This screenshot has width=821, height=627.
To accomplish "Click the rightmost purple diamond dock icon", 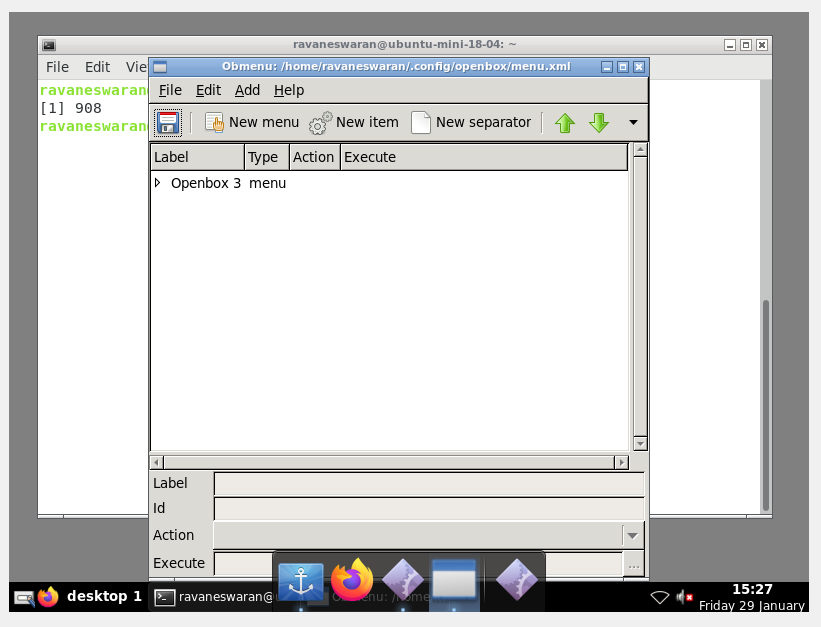I will [516, 580].
